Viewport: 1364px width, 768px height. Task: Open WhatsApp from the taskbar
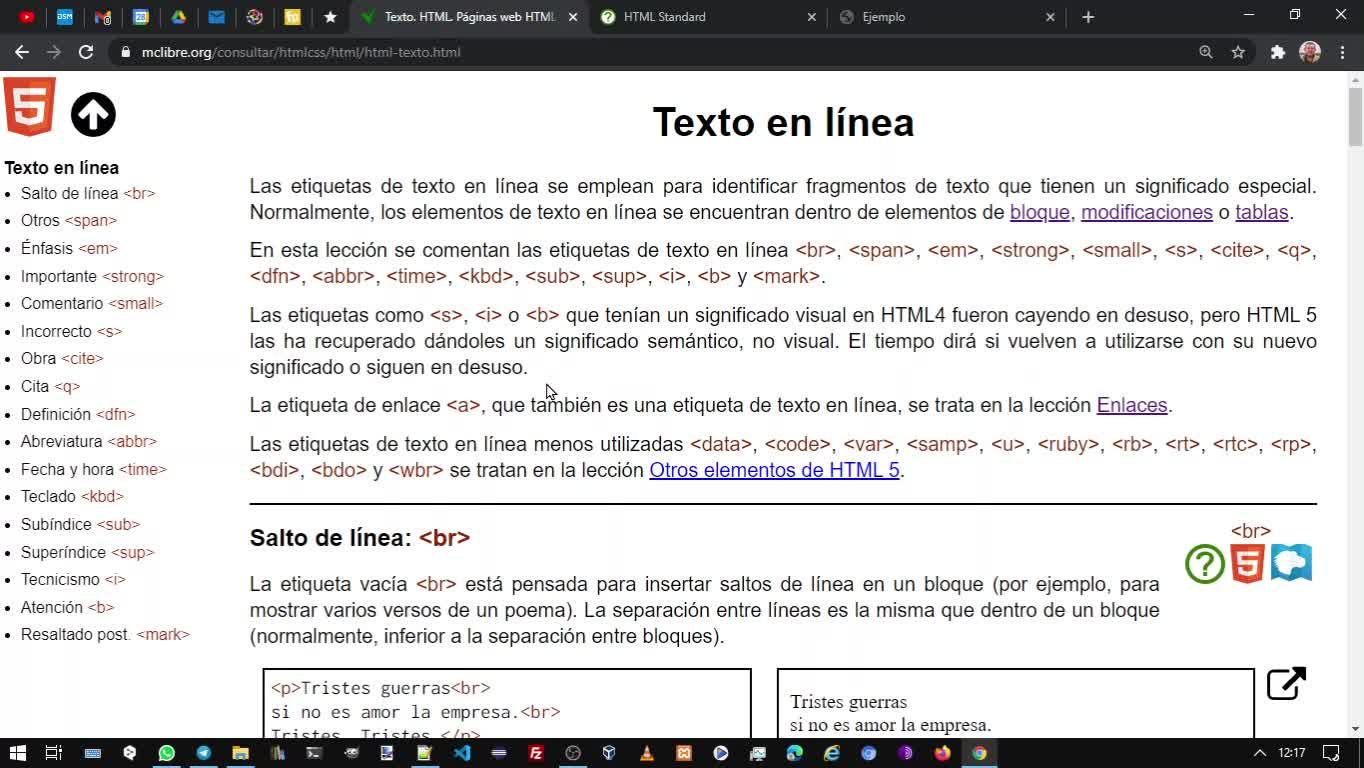click(x=166, y=753)
